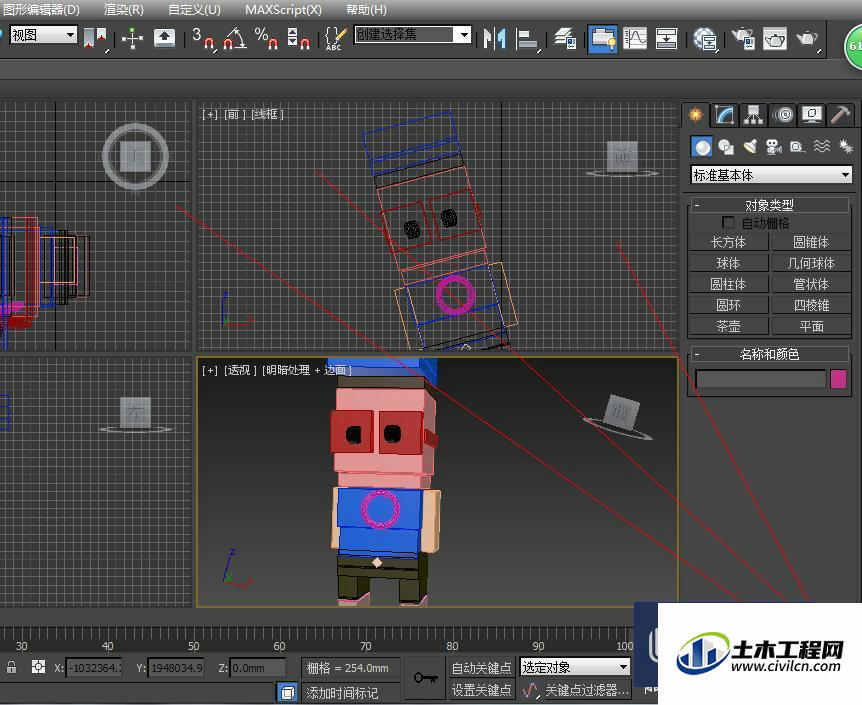Click frame 70 on the timeline
This screenshot has height=705, width=862.
[366, 646]
